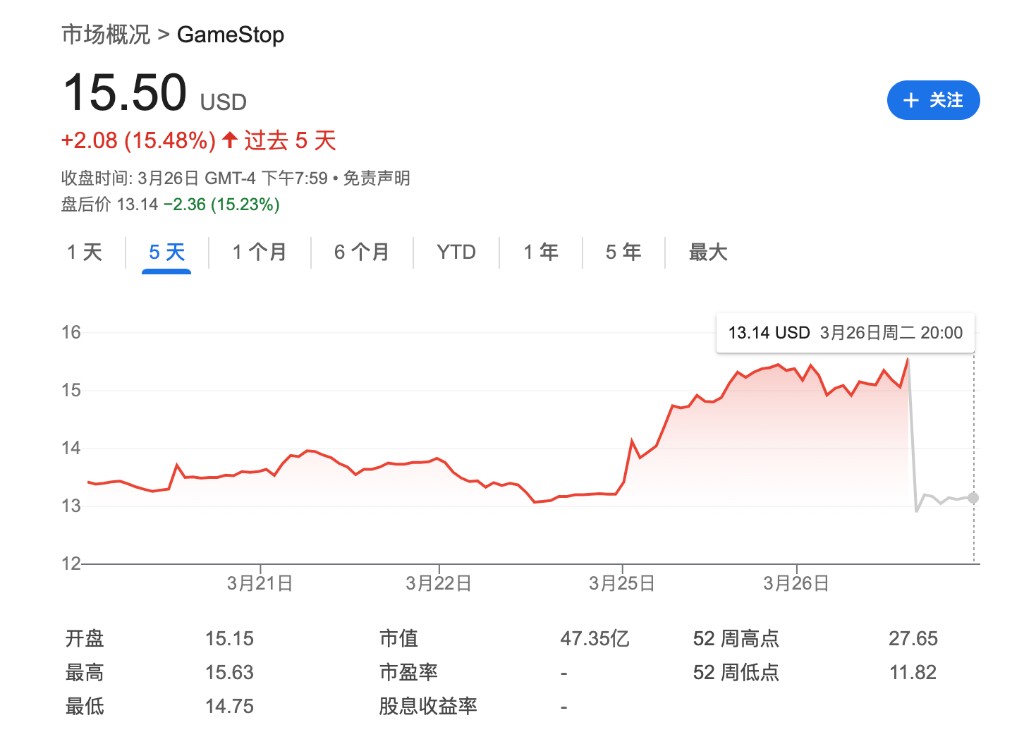Image resolution: width=1024 pixels, height=746 pixels.
Task: Click the red up arrow icon
Action: [x=229, y=140]
